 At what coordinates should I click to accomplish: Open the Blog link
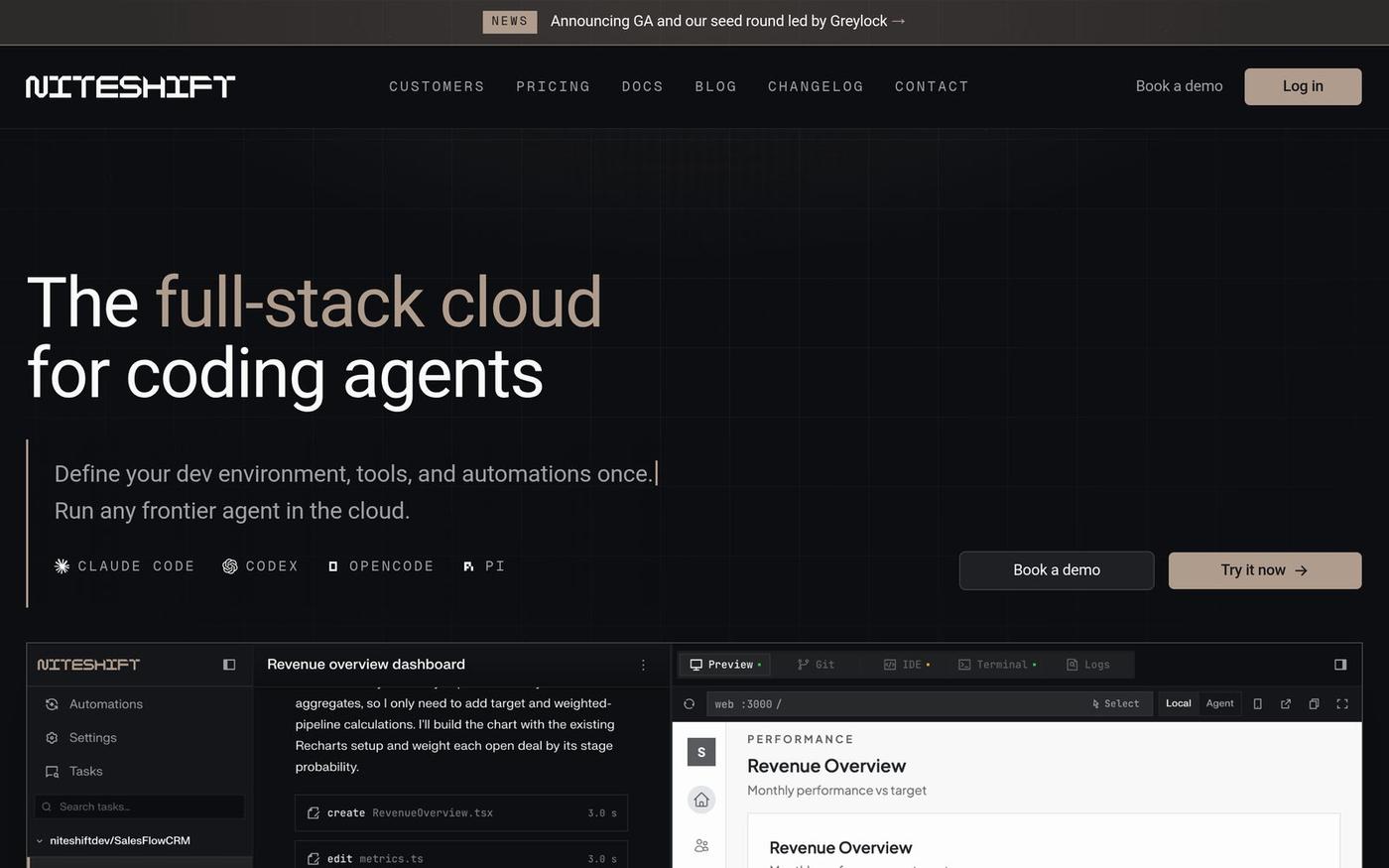pos(715,86)
